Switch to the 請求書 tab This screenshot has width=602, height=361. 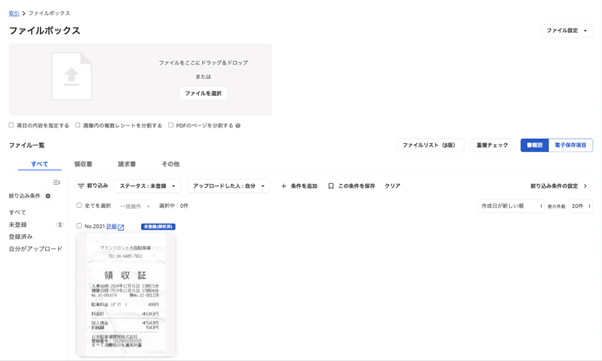pos(127,164)
